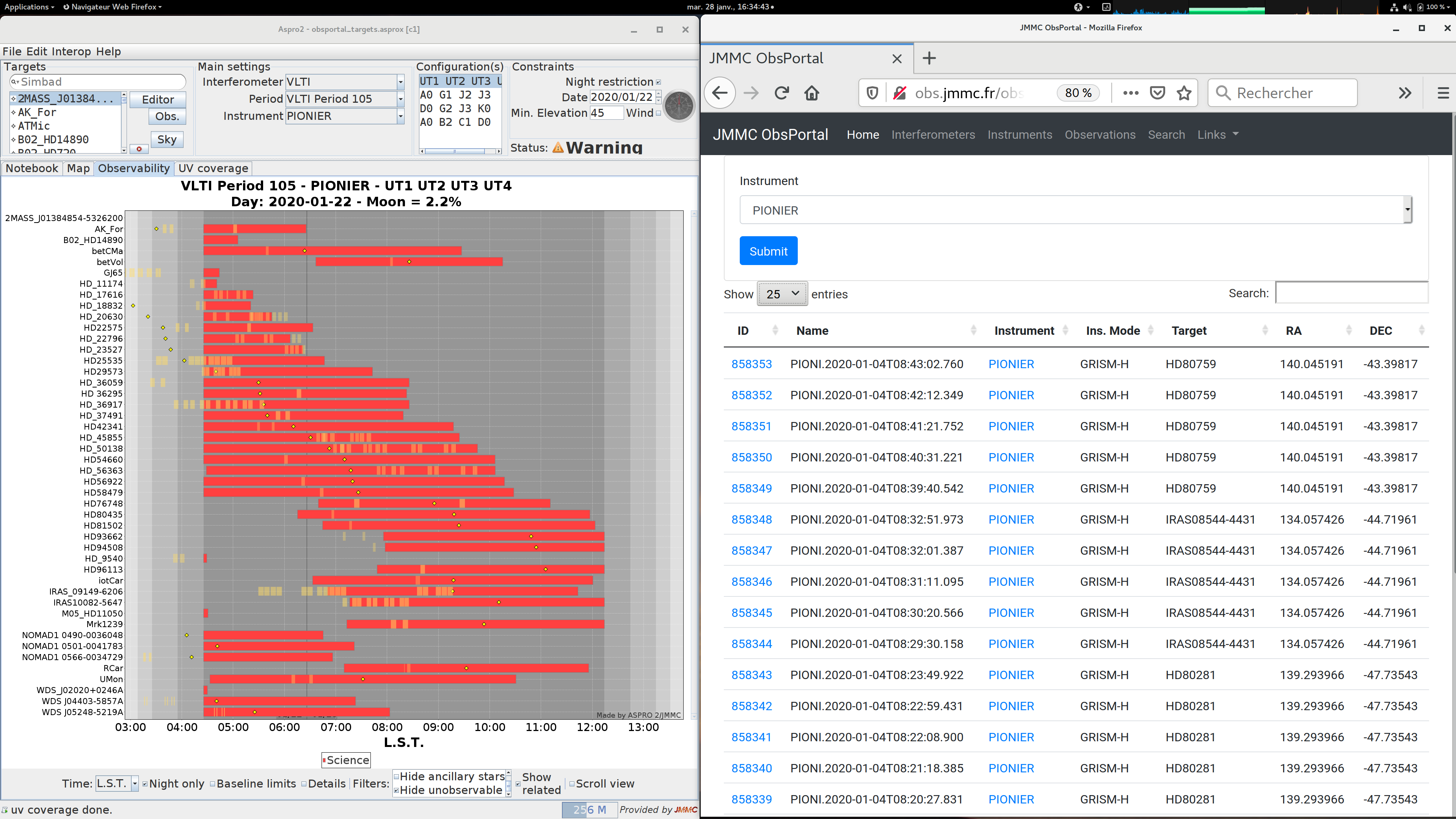The width and height of the screenshot is (1456, 819).
Task: Click the blue Submit button
Action: point(768,251)
